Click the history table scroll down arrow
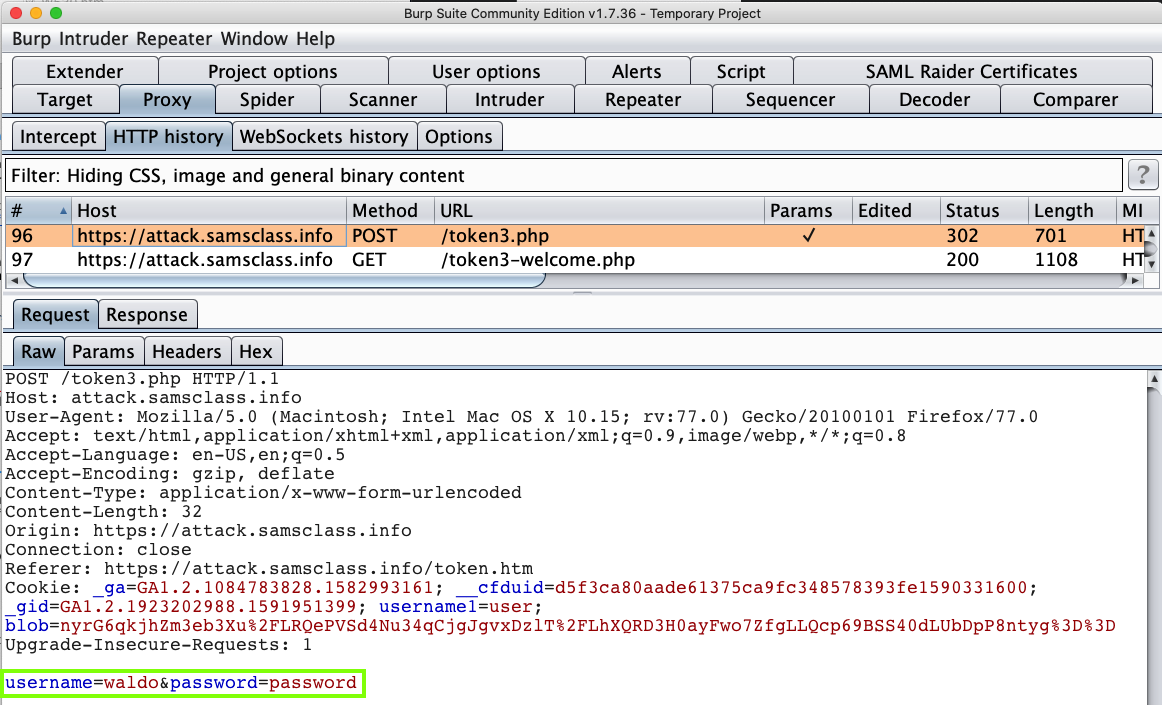This screenshot has width=1162, height=705. pos(1152,263)
